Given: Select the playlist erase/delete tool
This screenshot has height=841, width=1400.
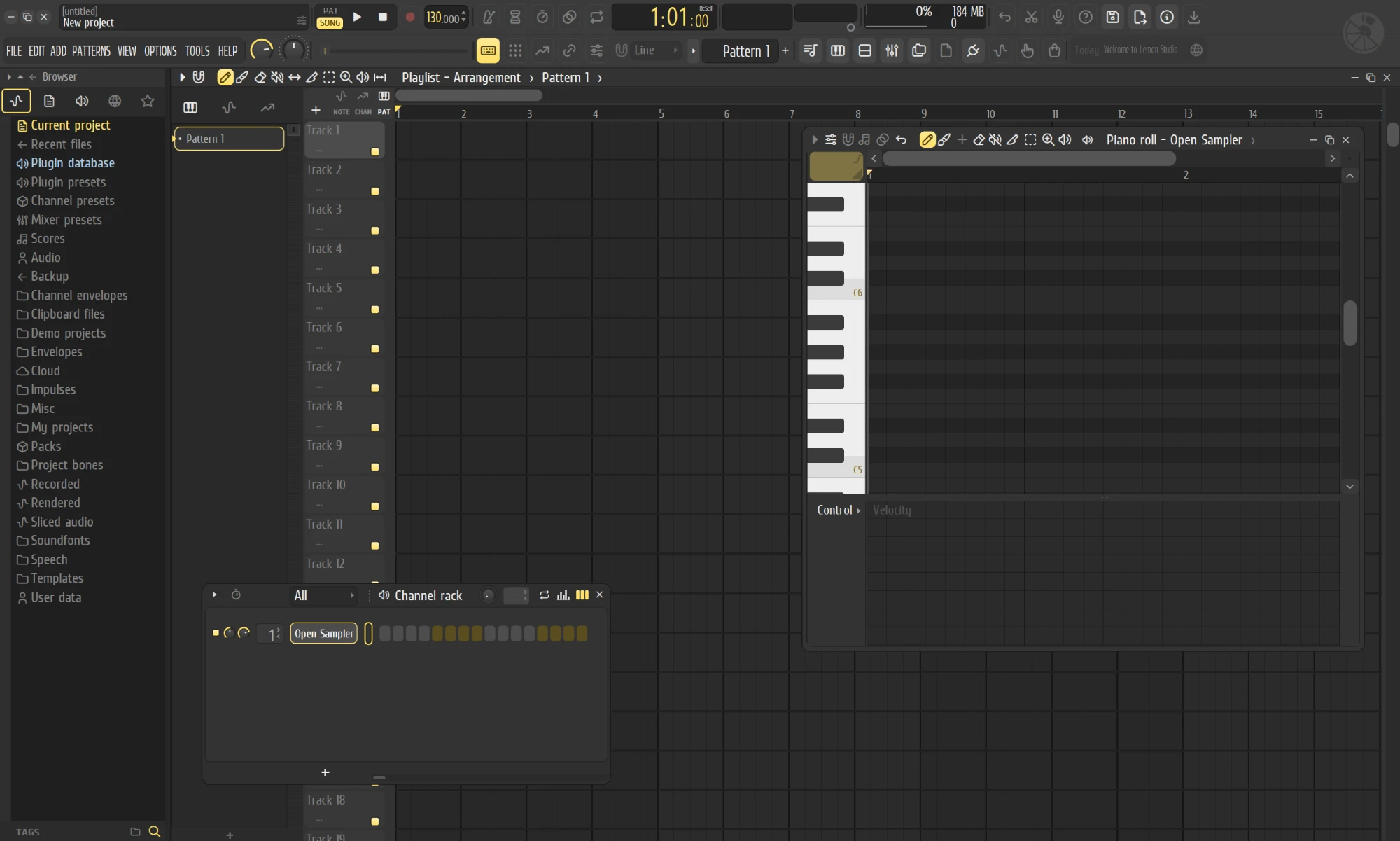Looking at the screenshot, I should pyautogui.click(x=260, y=77).
